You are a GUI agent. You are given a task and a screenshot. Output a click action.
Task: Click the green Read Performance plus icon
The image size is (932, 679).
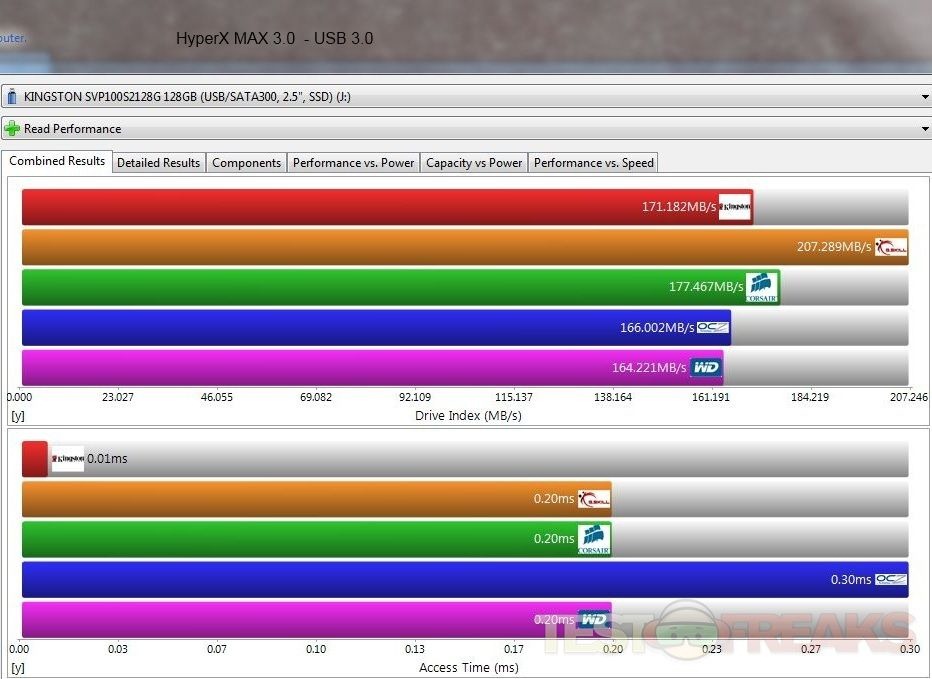pos(13,129)
